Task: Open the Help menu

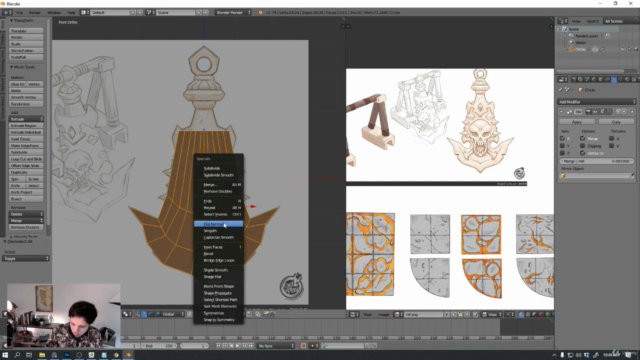Action: (x=71, y=13)
